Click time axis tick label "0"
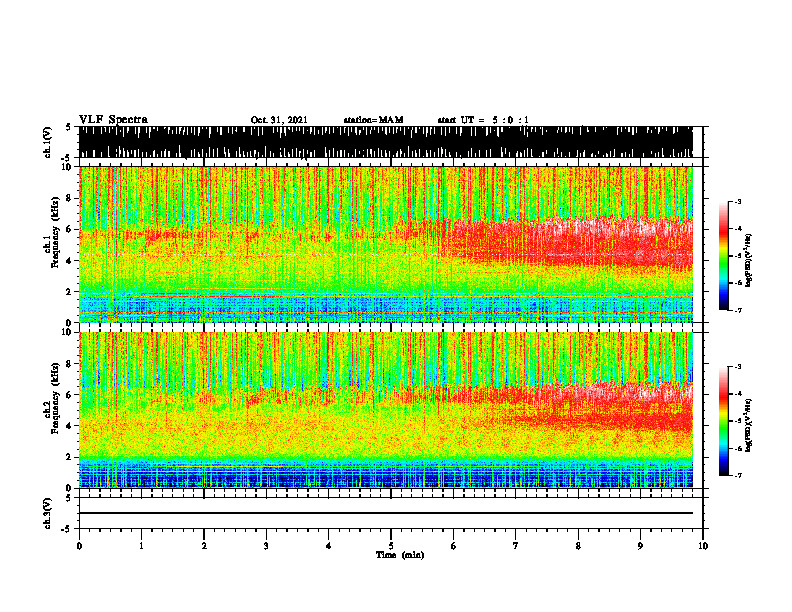 (x=79, y=546)
